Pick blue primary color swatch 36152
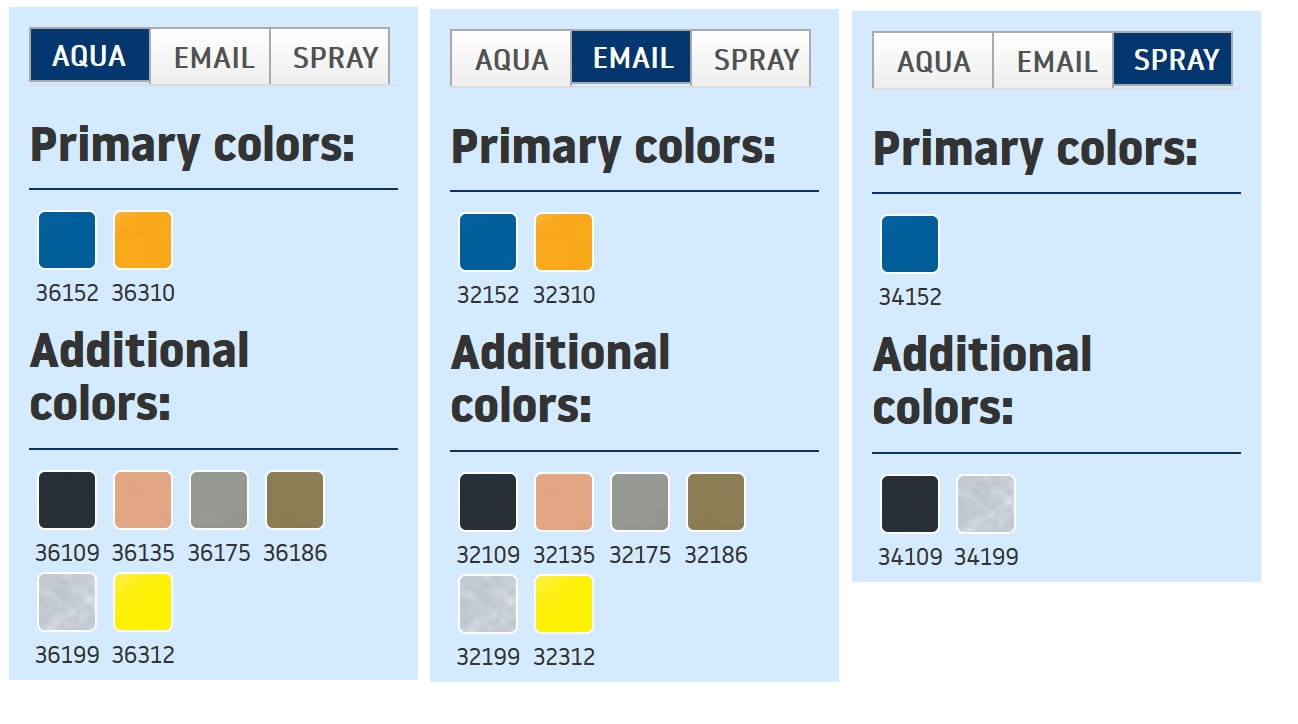The width and height of the screenshot is (1298, 724). (67, 240)
